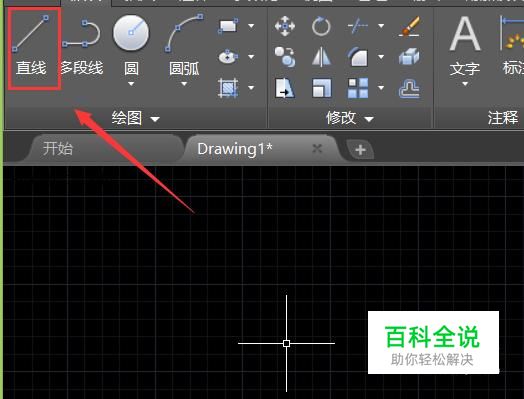Select the Array tool icon
The image size is (524, 399).
(358, 88)
